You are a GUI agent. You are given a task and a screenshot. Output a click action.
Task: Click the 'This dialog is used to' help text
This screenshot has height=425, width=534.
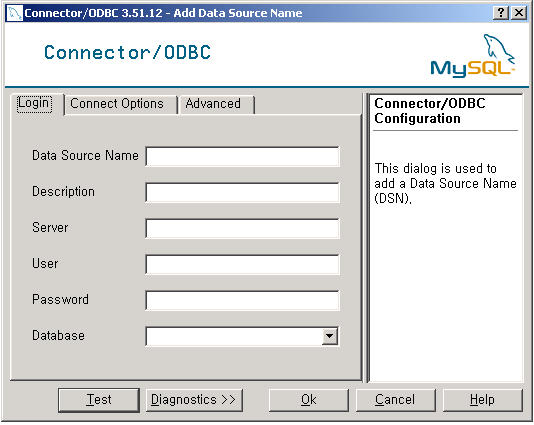pos(436,169)
